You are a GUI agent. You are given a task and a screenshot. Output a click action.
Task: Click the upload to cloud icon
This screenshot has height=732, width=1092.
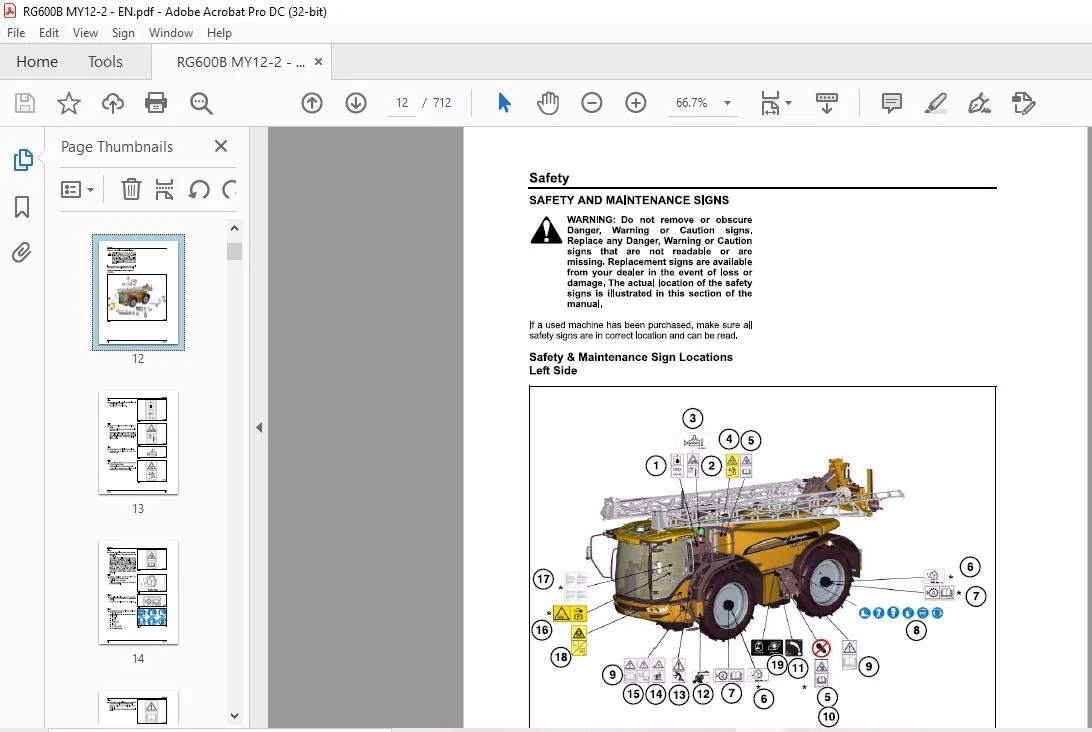pyautogui.click(x=112, y=103)
